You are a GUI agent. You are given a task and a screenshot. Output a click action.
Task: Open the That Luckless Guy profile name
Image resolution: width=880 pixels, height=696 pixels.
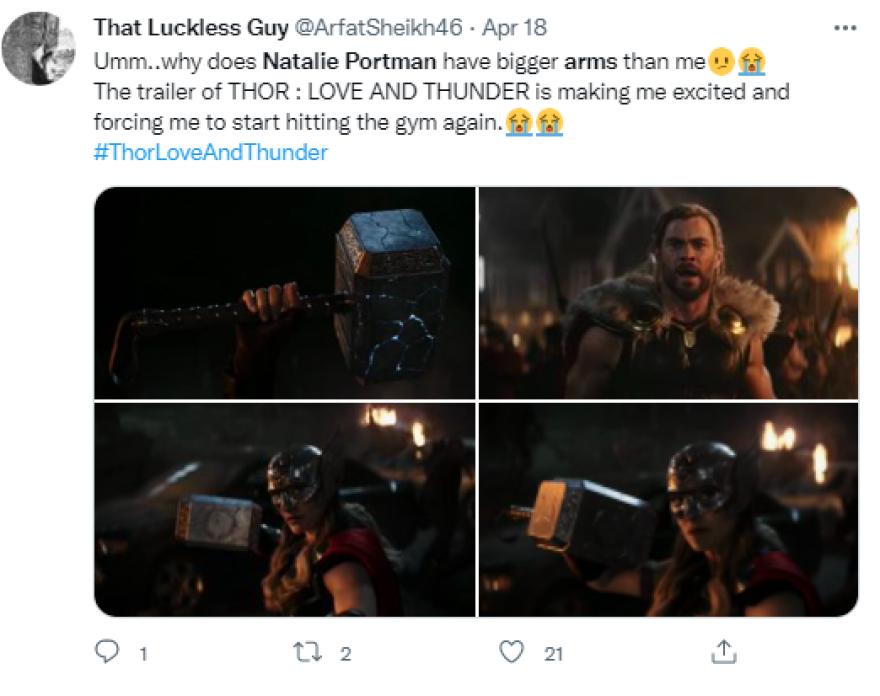tap(174, 27)
